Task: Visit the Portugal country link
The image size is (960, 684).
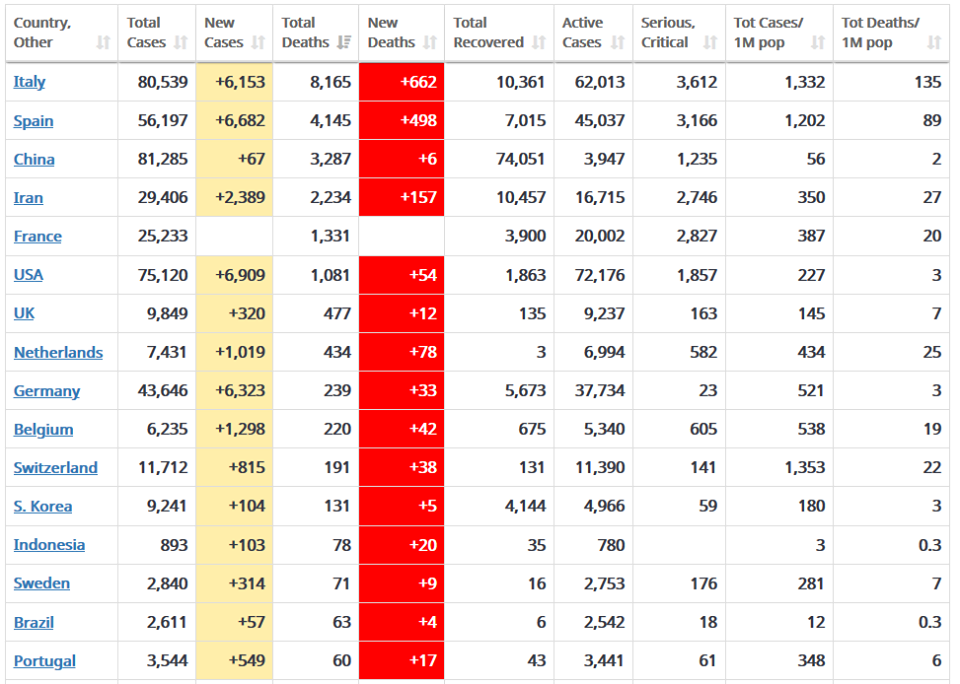Action: click(x=45, y=661)
